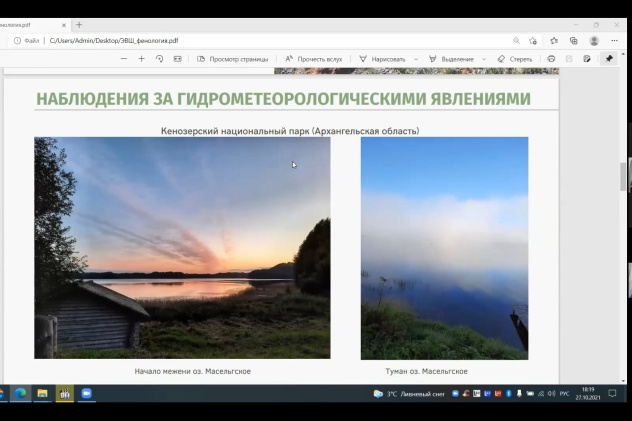Open the notification center
The image size is (632, 421).
pyautogui.click(x=612, y=394)
